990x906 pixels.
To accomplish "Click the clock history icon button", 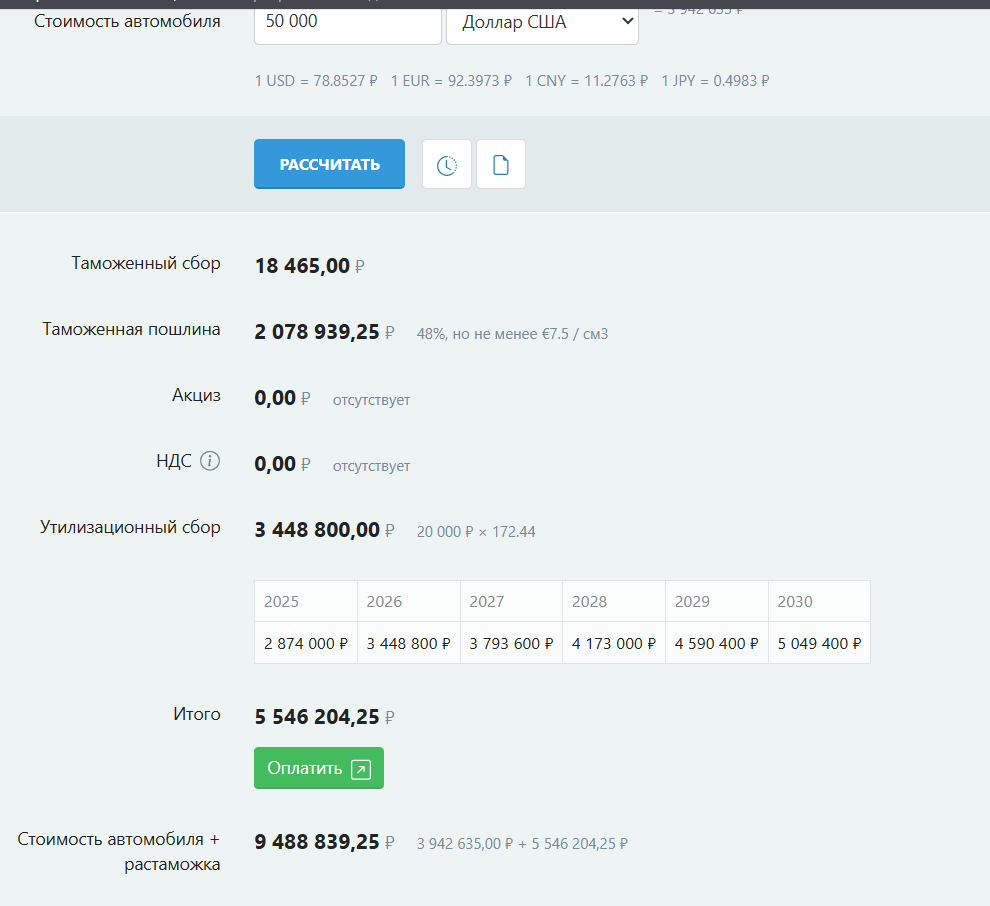I will coord(447,165).
